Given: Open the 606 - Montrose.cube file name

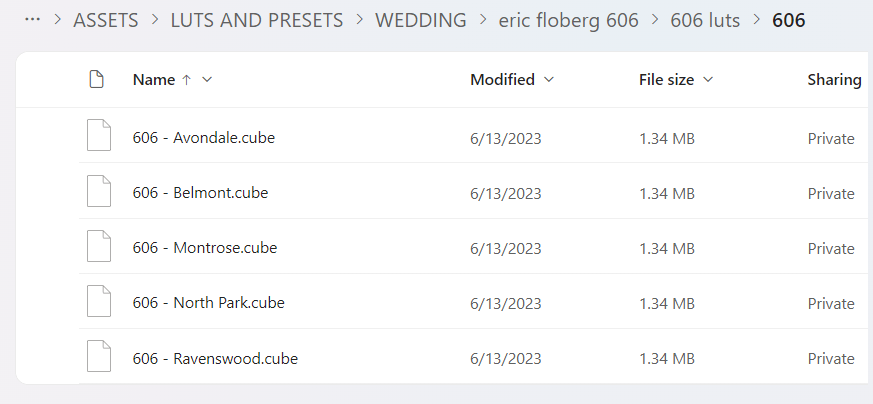Looking at the screenshot, I should click(x=205, y=248).
